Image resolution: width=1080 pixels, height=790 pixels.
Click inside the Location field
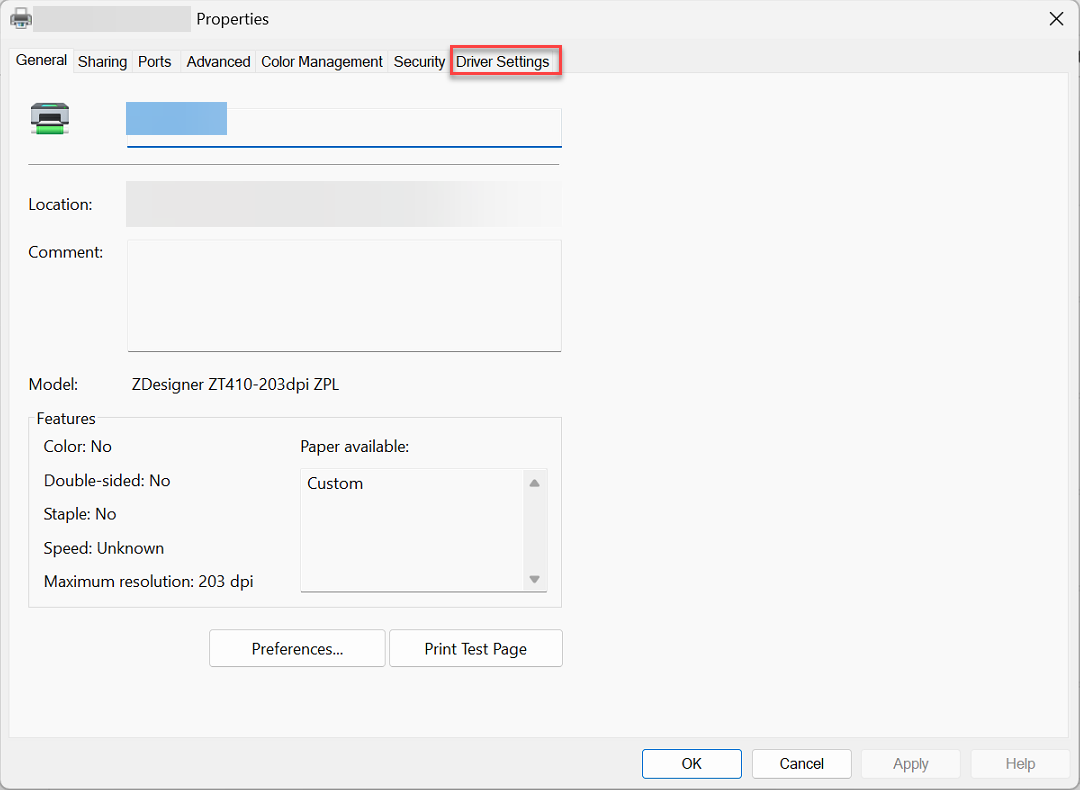pos(343,204)
